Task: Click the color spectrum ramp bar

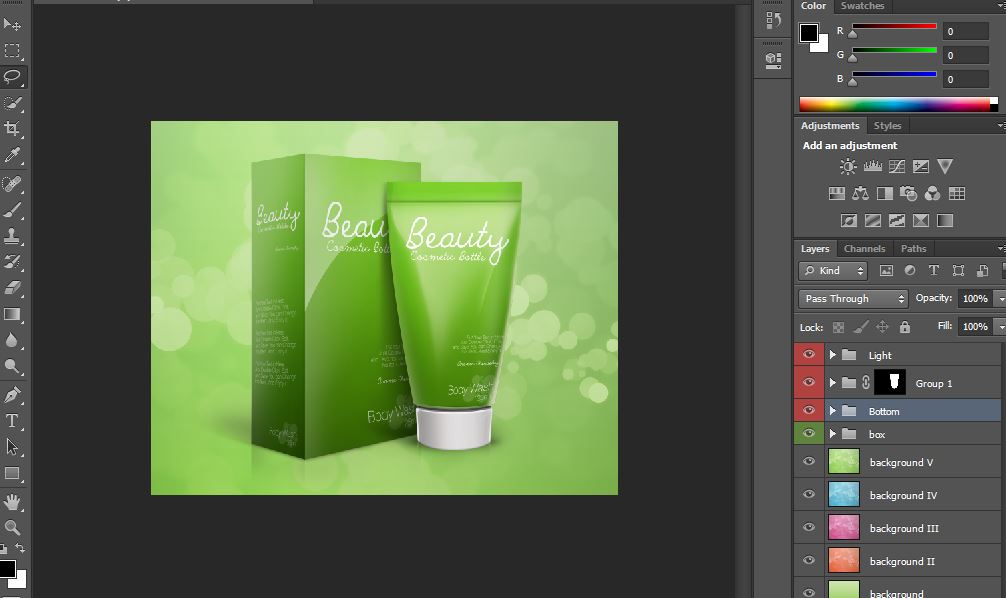Action: click(x=895, y=104)
